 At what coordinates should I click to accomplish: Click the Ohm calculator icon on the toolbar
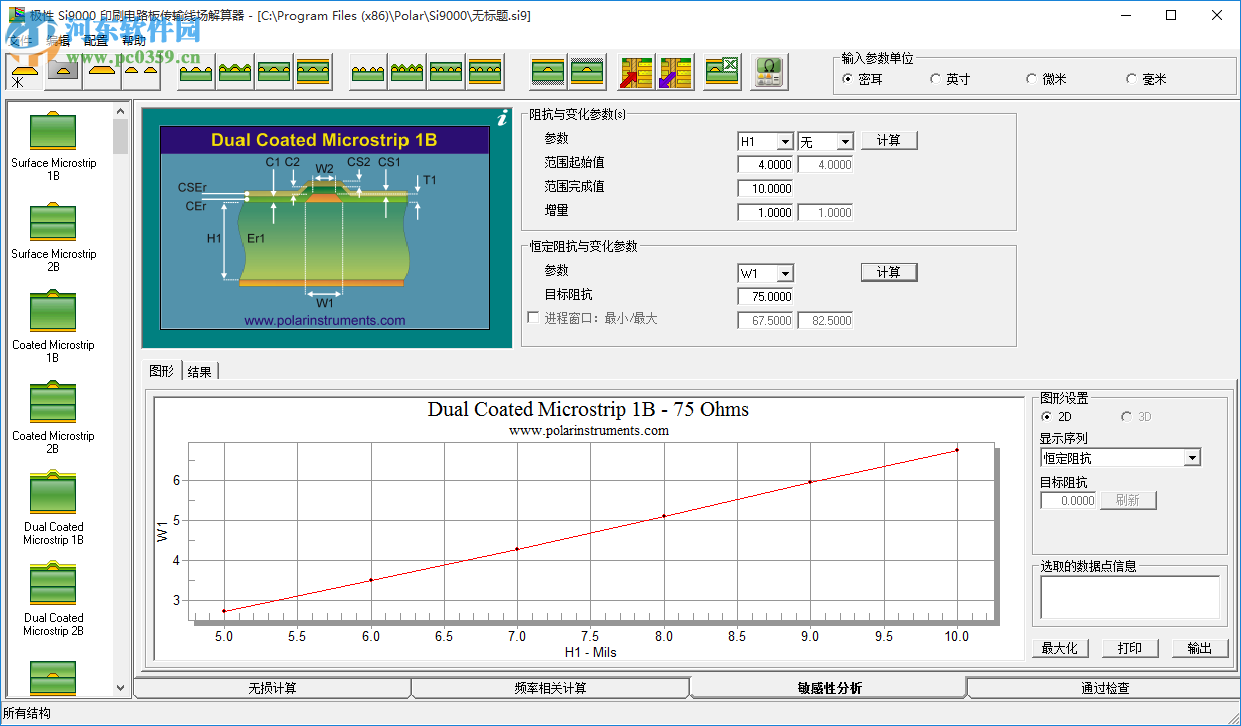coord(768,71)
